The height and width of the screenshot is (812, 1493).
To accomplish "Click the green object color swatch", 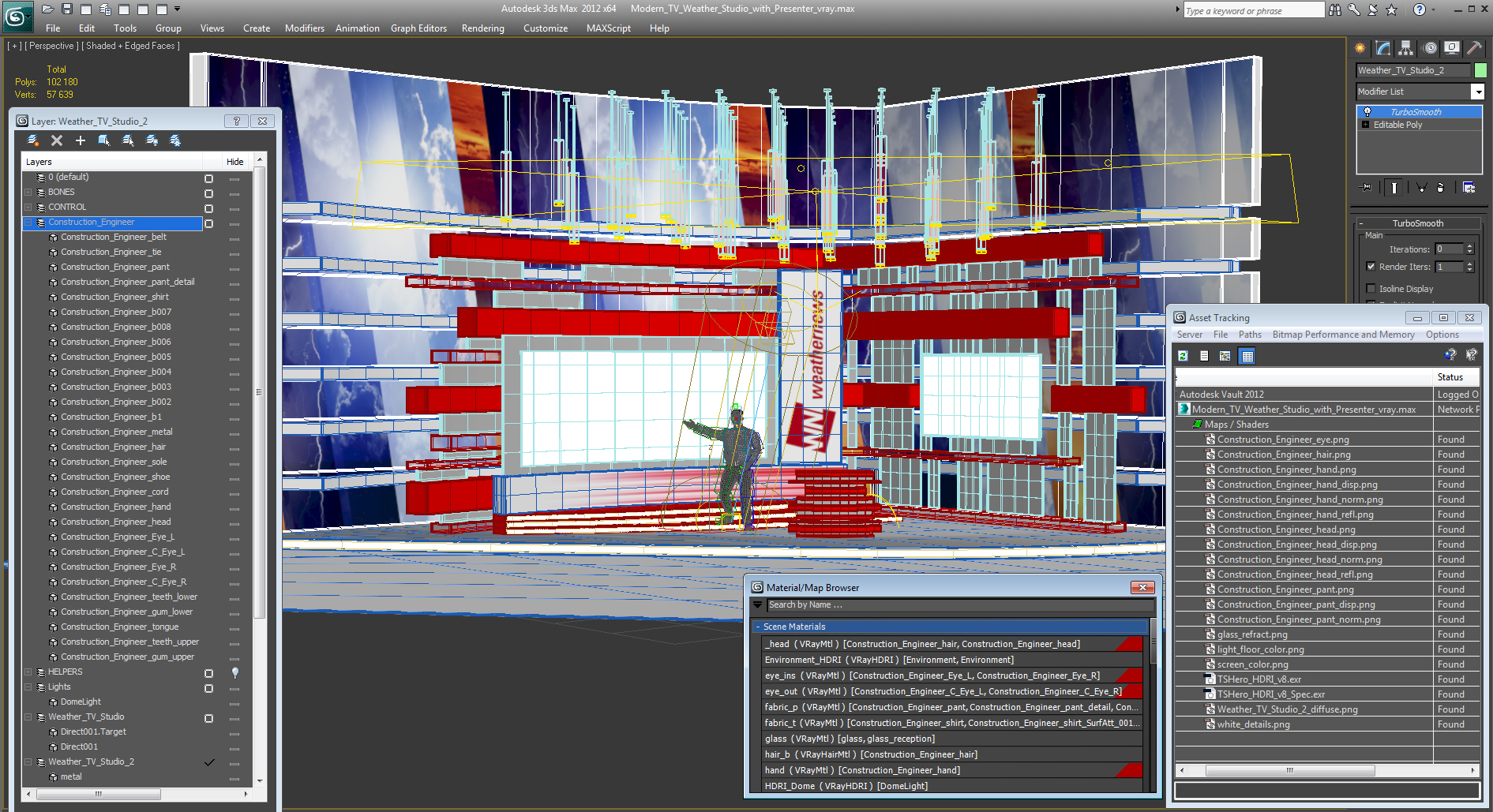I will 1481,70.
